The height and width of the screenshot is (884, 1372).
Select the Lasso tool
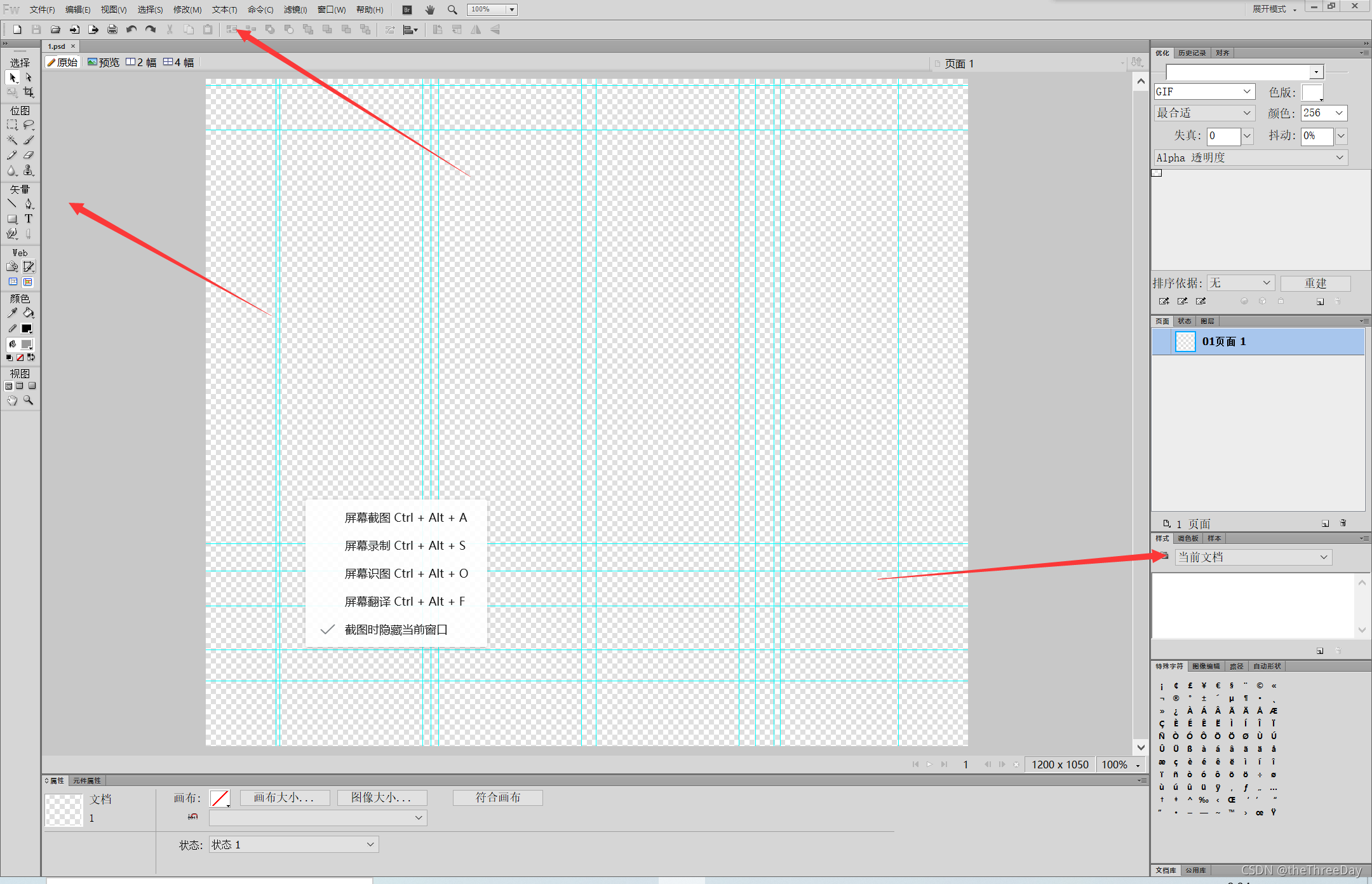coord(29,125)
